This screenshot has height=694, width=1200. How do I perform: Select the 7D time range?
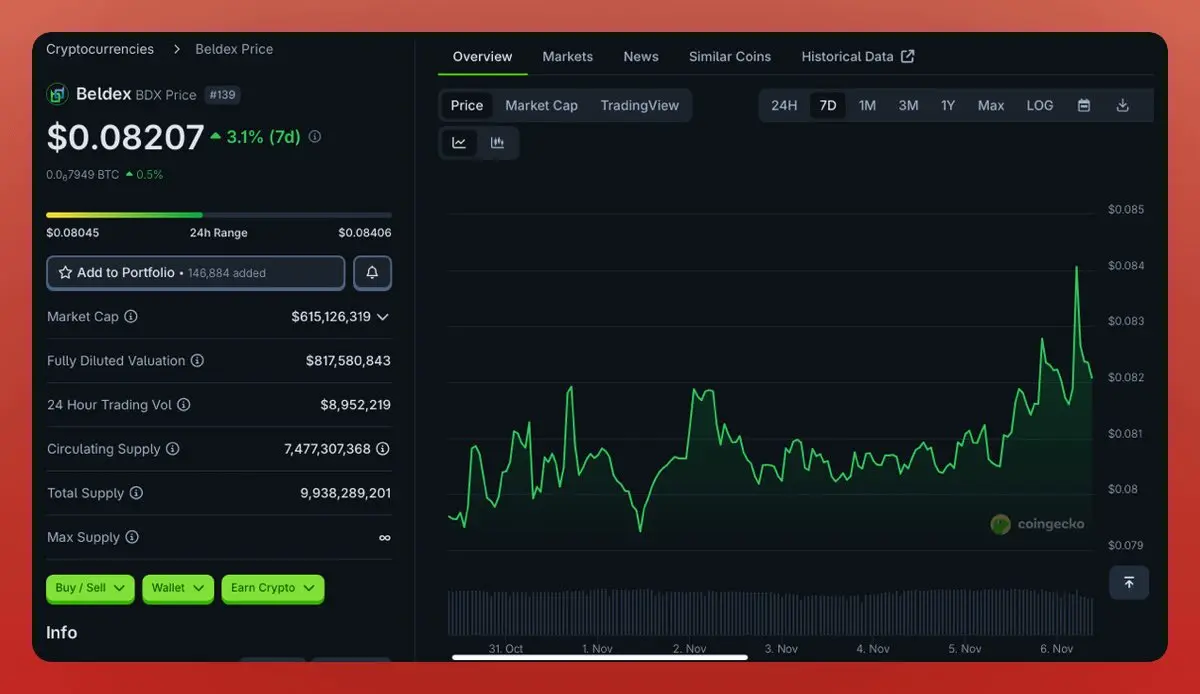(828, 105)
